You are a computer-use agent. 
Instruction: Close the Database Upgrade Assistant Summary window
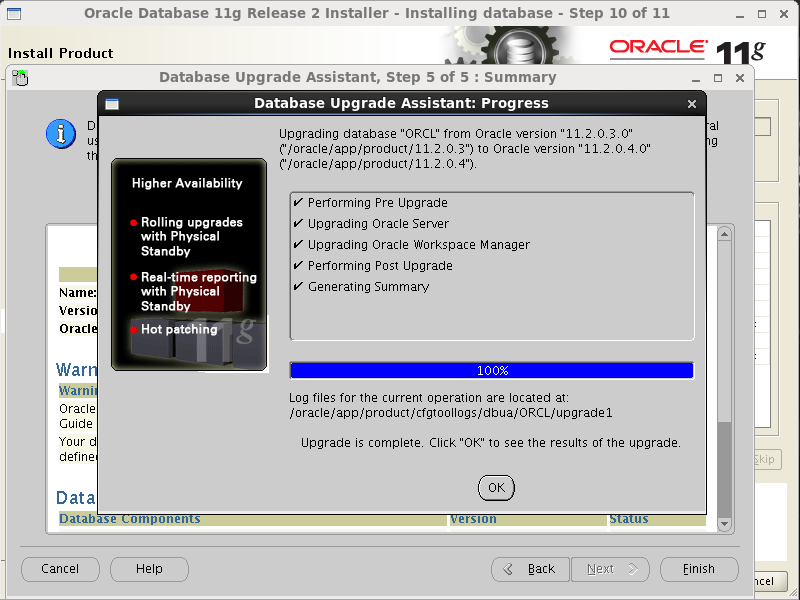pos(740,78)
